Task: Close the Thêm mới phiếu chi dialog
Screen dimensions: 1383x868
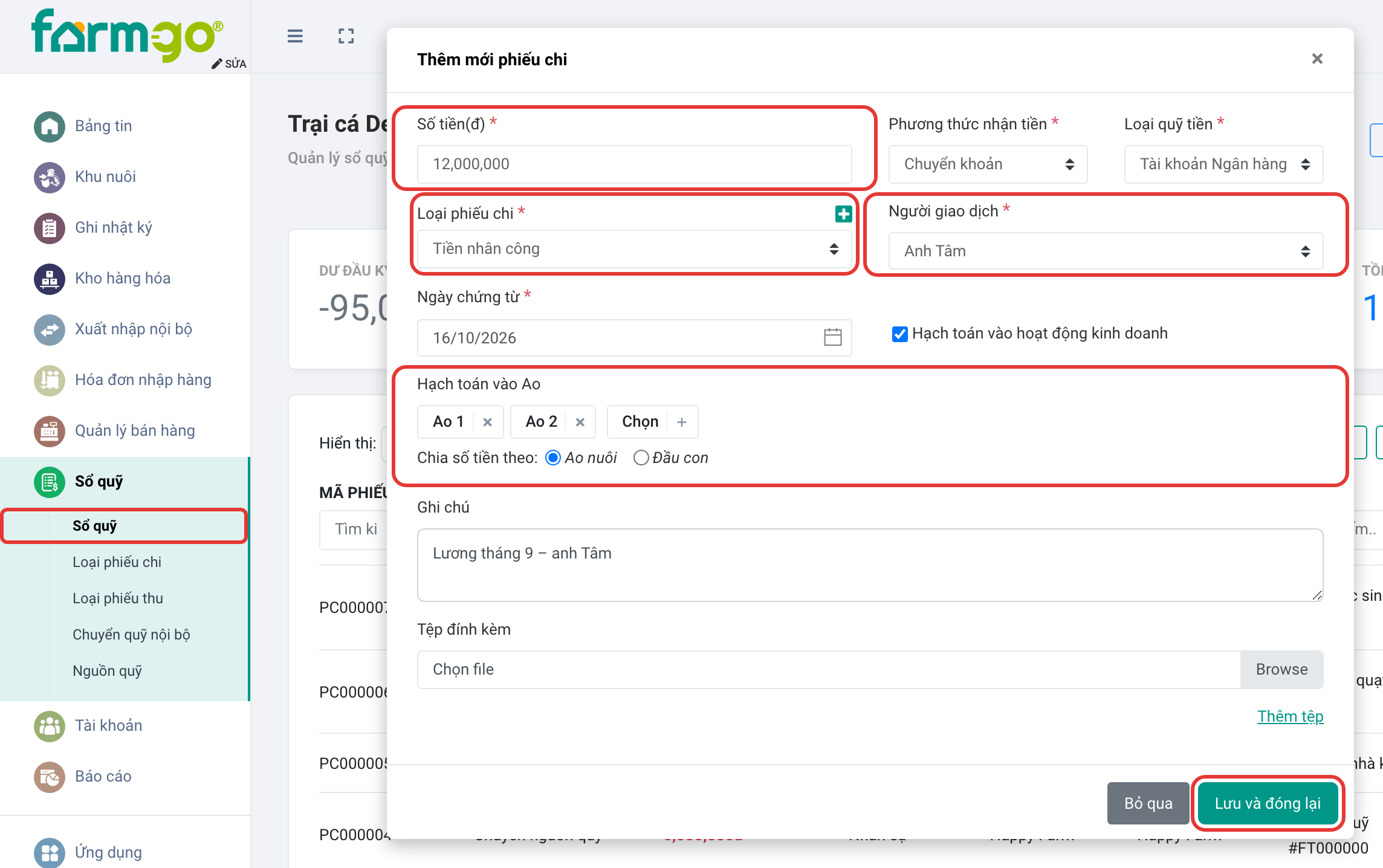Action: point(1317,59)
